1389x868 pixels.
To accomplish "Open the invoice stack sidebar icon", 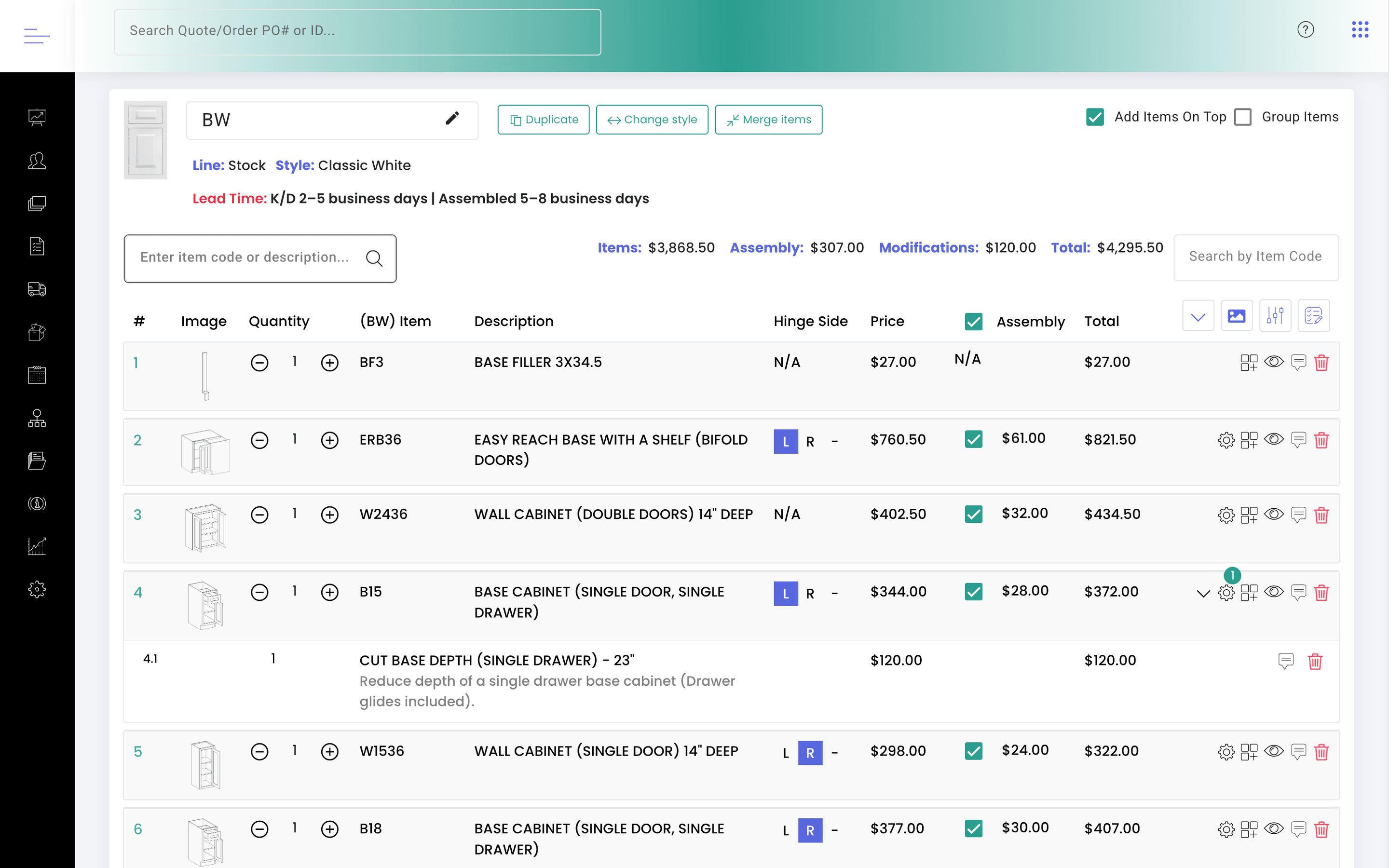I will (x=37, y=461).
